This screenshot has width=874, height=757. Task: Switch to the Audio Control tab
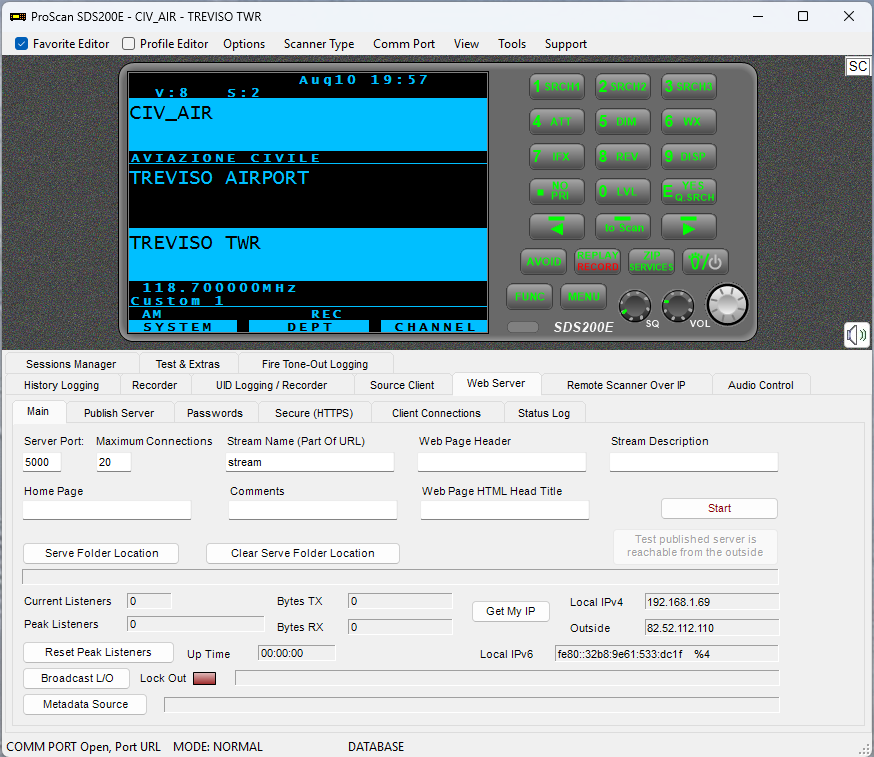pyautogui.click(x=760, y=385)
